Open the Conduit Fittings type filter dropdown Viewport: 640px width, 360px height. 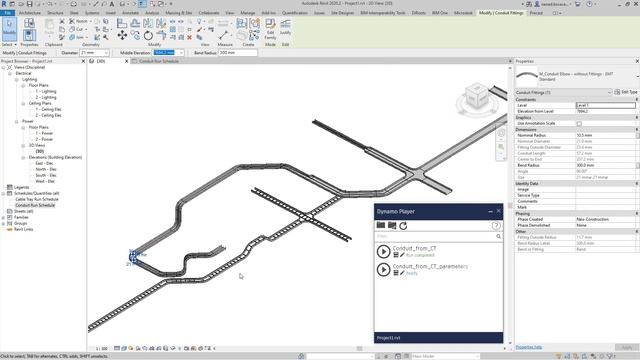[x=609, y=92]
